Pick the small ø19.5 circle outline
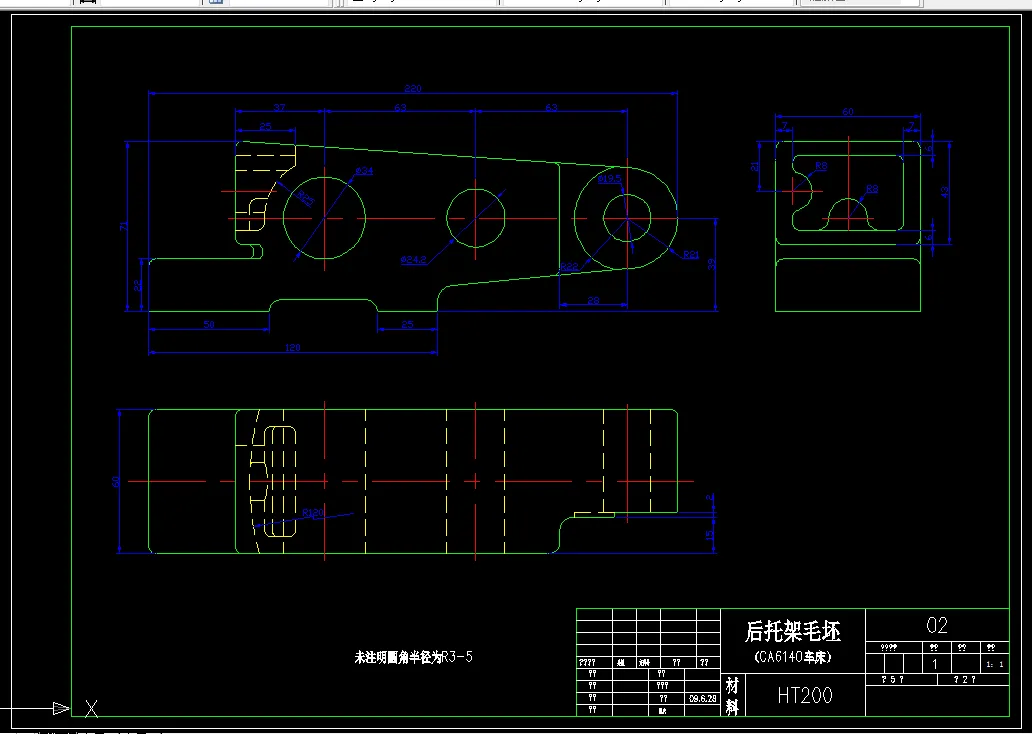This screenshot has height=734, width=1032. 627,218
